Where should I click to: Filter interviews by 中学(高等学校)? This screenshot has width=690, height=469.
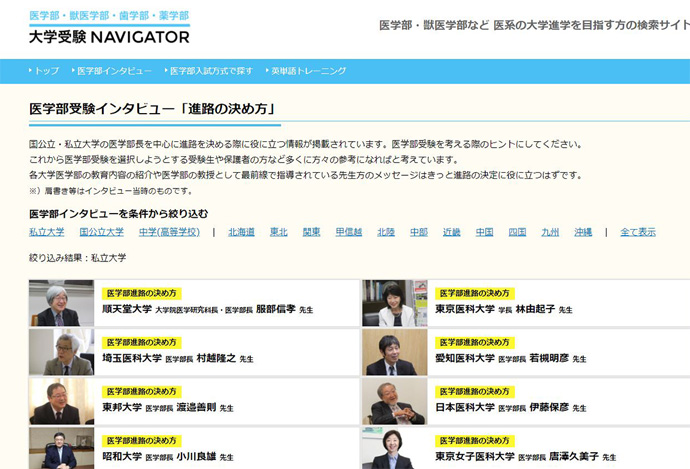click(169, 232)
